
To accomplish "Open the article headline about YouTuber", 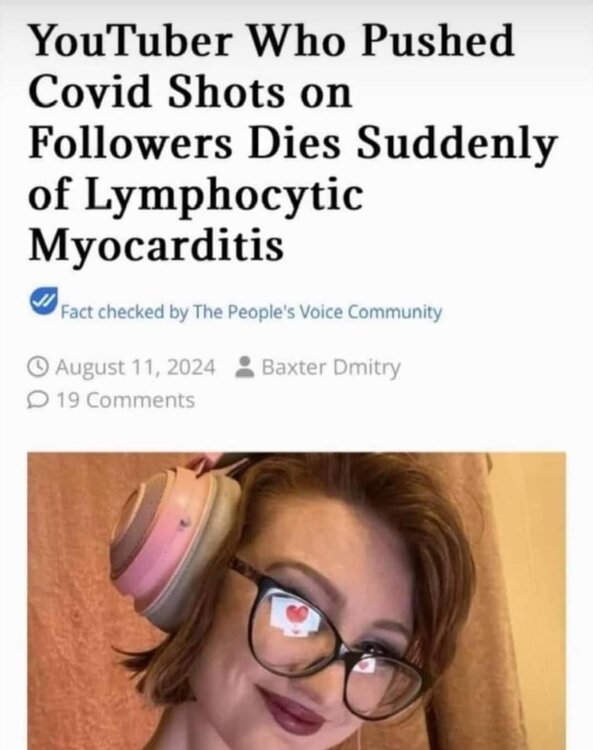I will tap(293, 144).
